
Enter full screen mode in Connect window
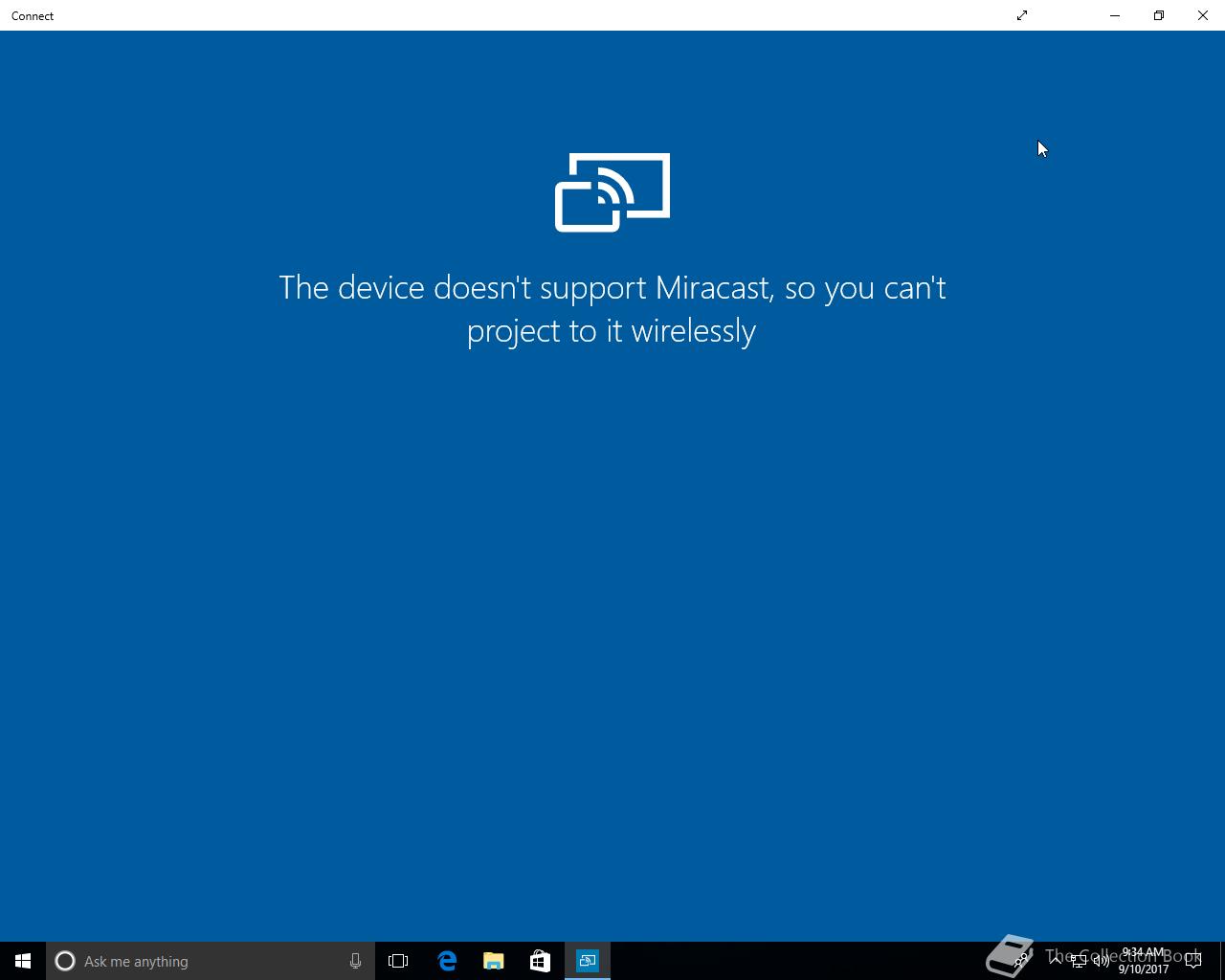[1022, 15]
